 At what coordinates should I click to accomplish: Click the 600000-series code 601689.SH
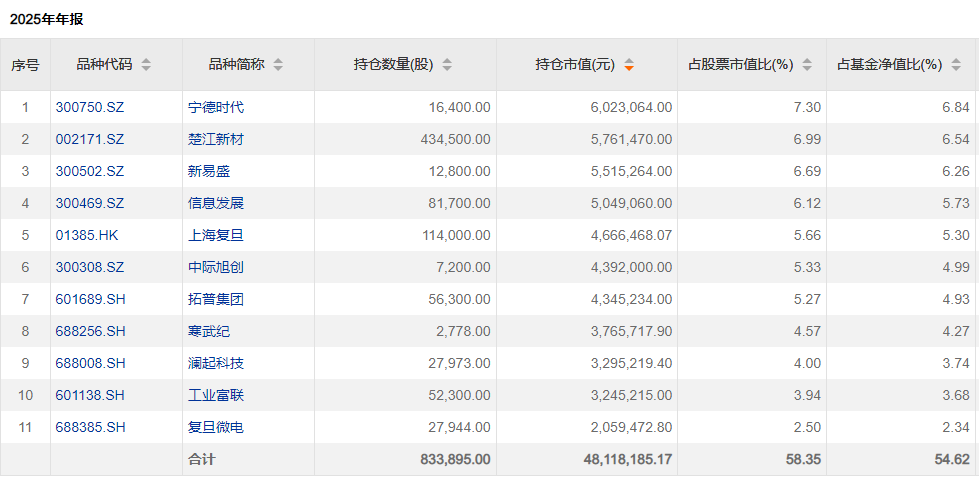point(91,299)
